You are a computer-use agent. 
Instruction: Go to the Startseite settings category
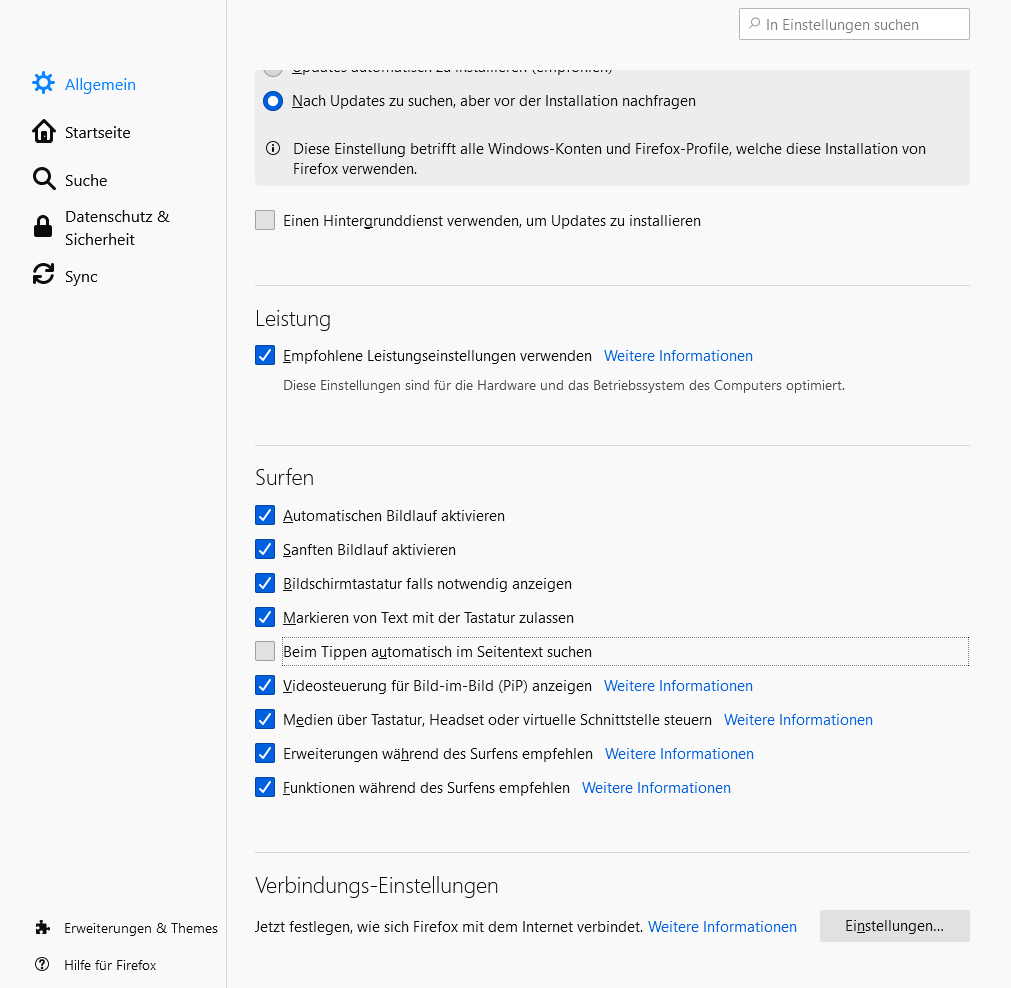[x=97, y=132]
